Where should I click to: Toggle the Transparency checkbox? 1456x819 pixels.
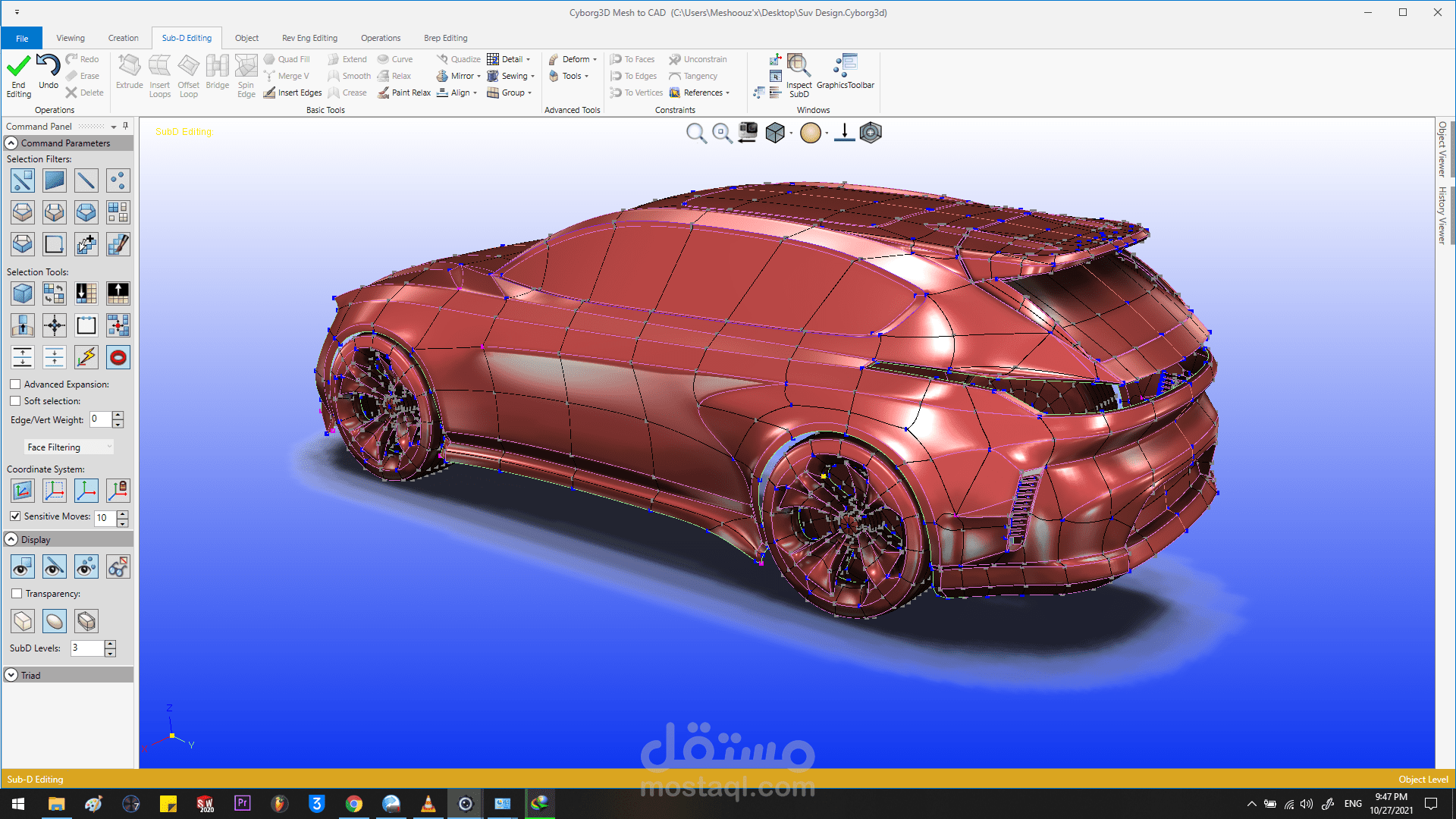click(17, 594)
